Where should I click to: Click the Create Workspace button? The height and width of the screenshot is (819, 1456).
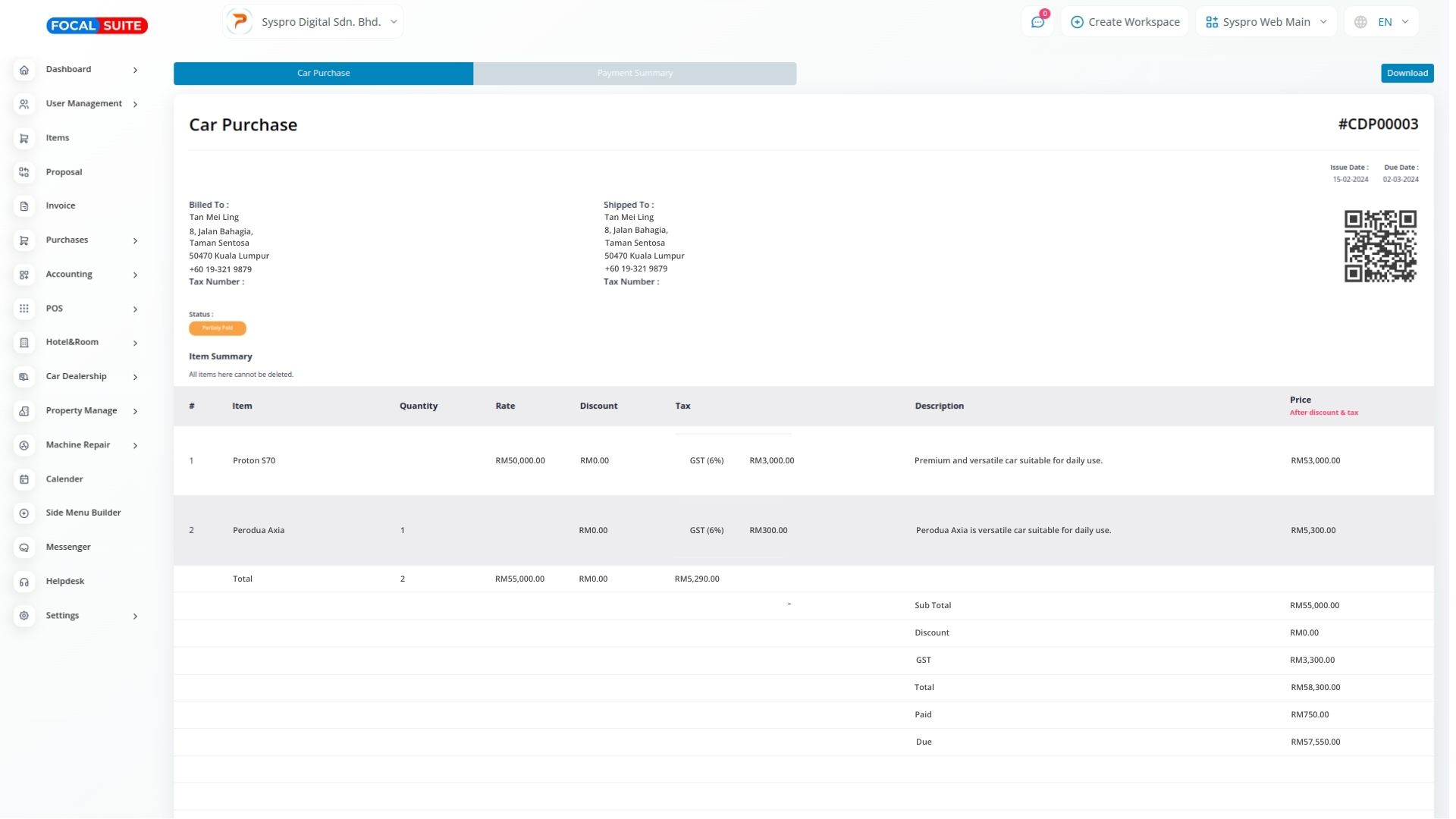click(1125, 22)
